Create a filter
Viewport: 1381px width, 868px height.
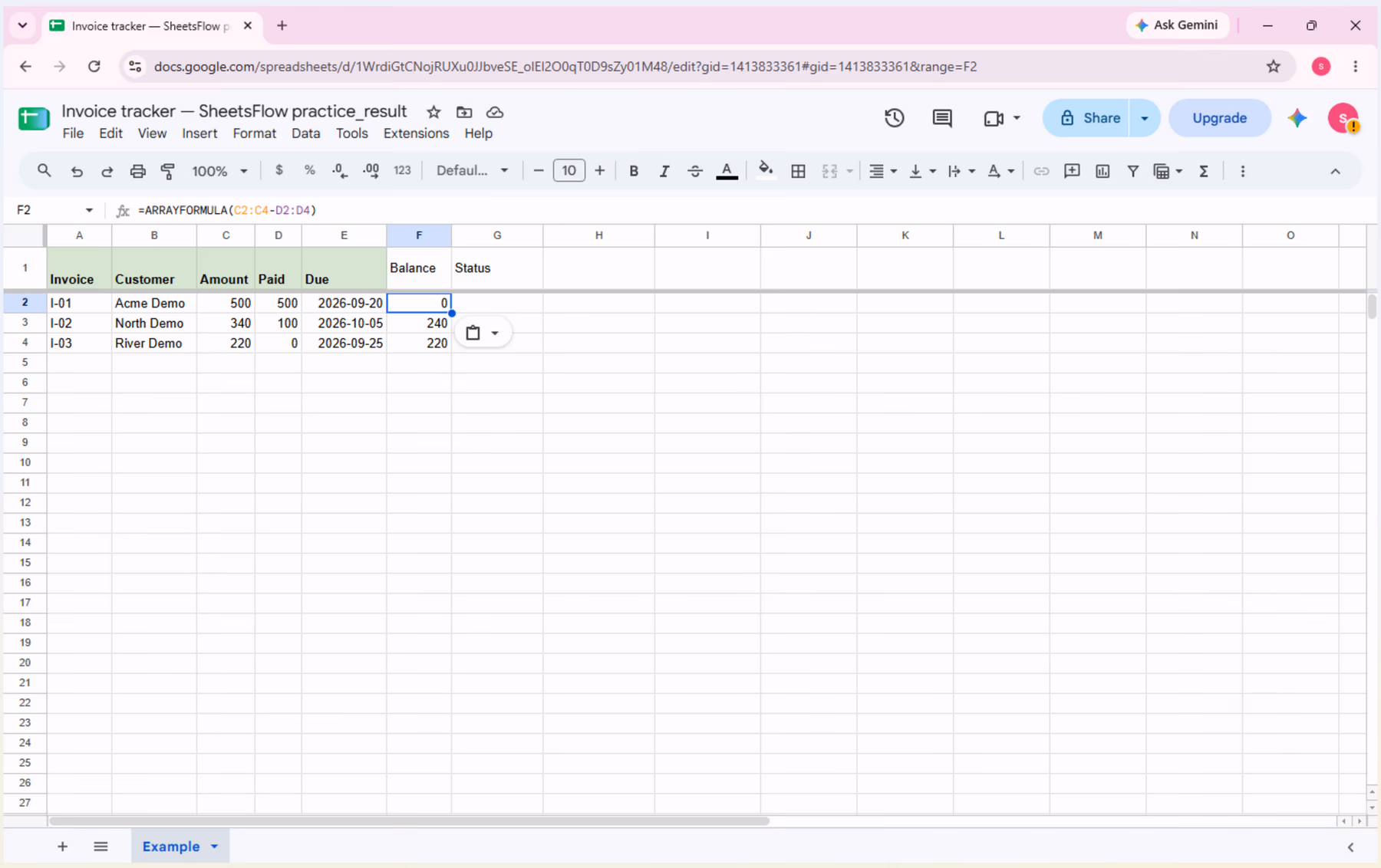1132,171
